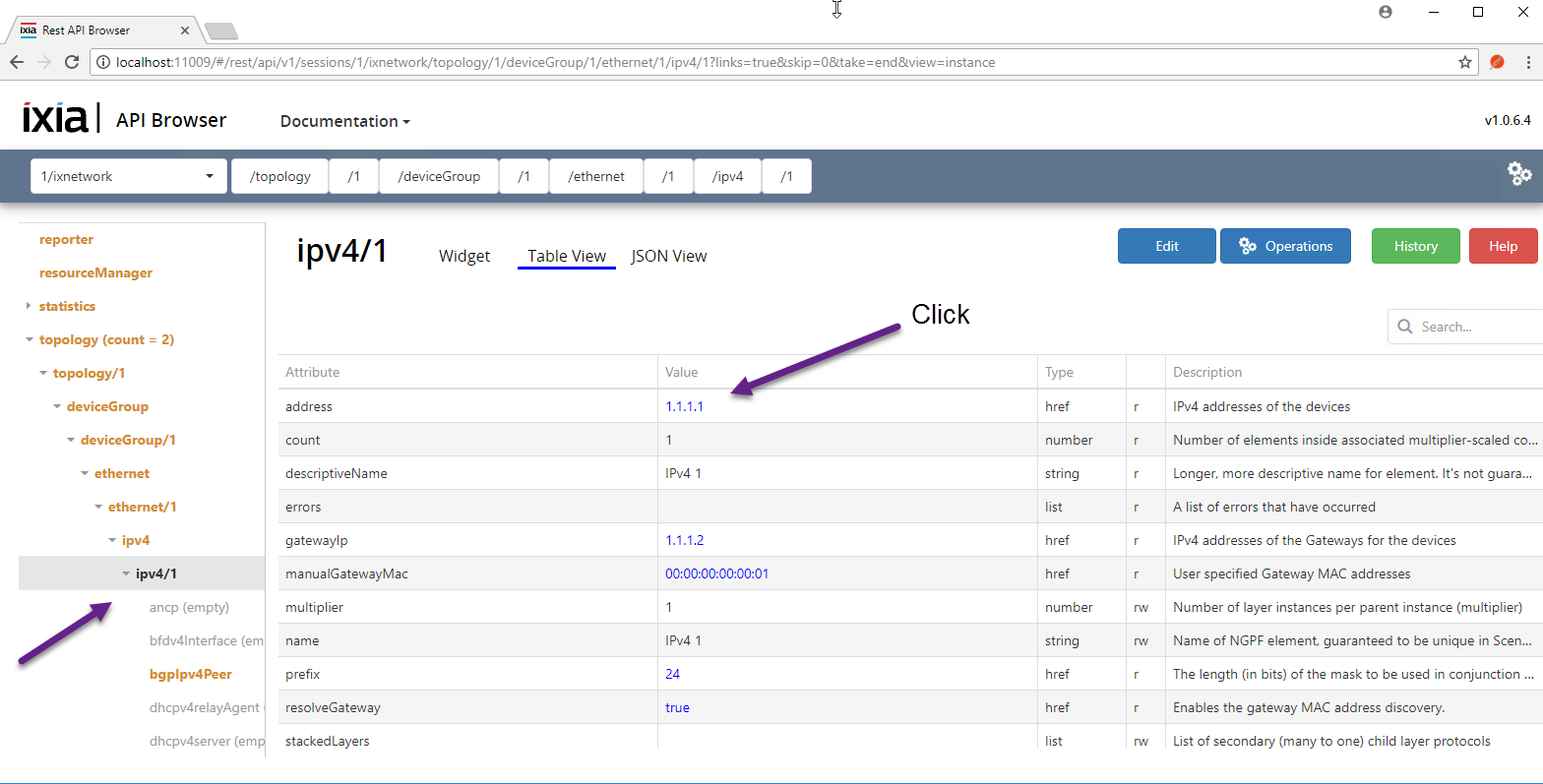
Task: Expand the statistics tree node
Action: coord(29,306)
